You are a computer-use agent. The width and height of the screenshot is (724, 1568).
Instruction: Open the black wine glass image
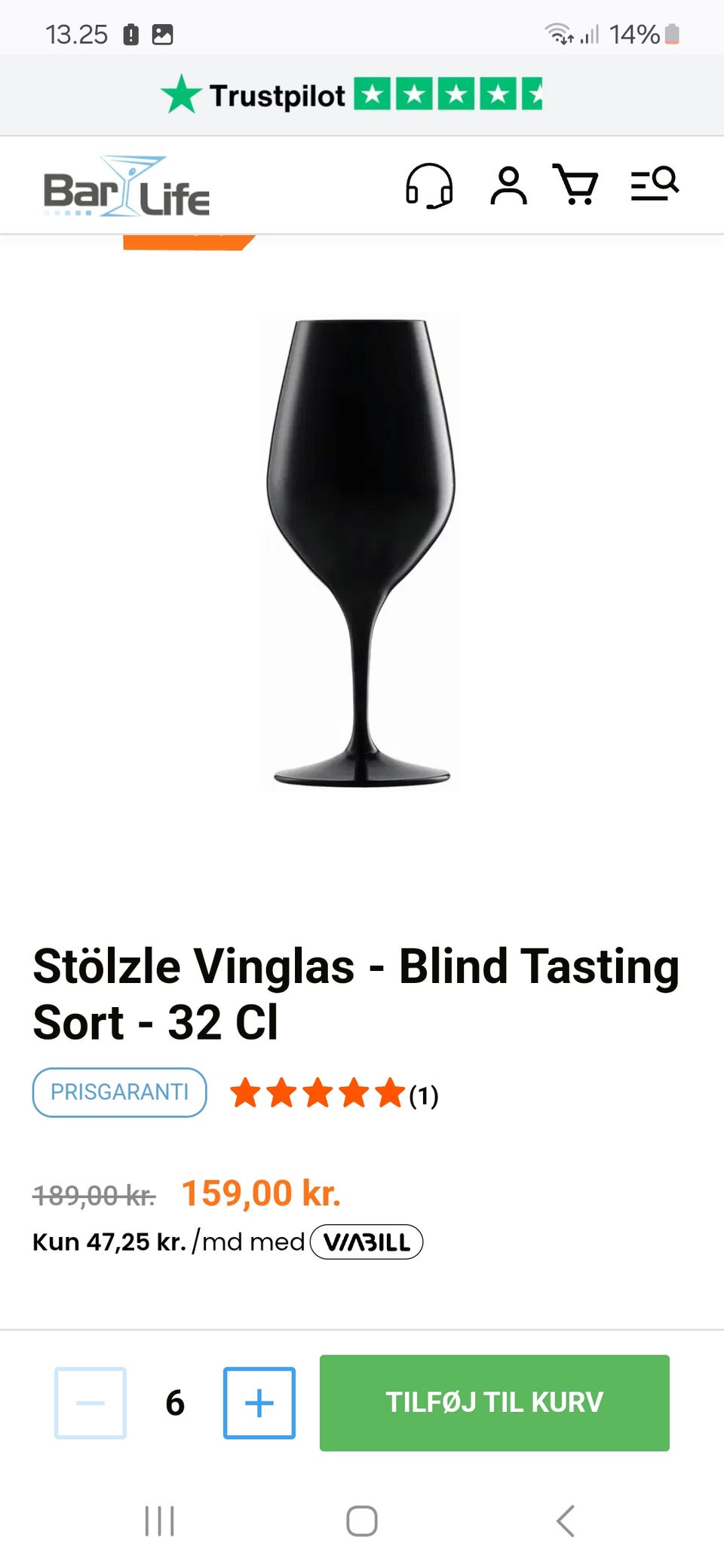click(362, 552)
